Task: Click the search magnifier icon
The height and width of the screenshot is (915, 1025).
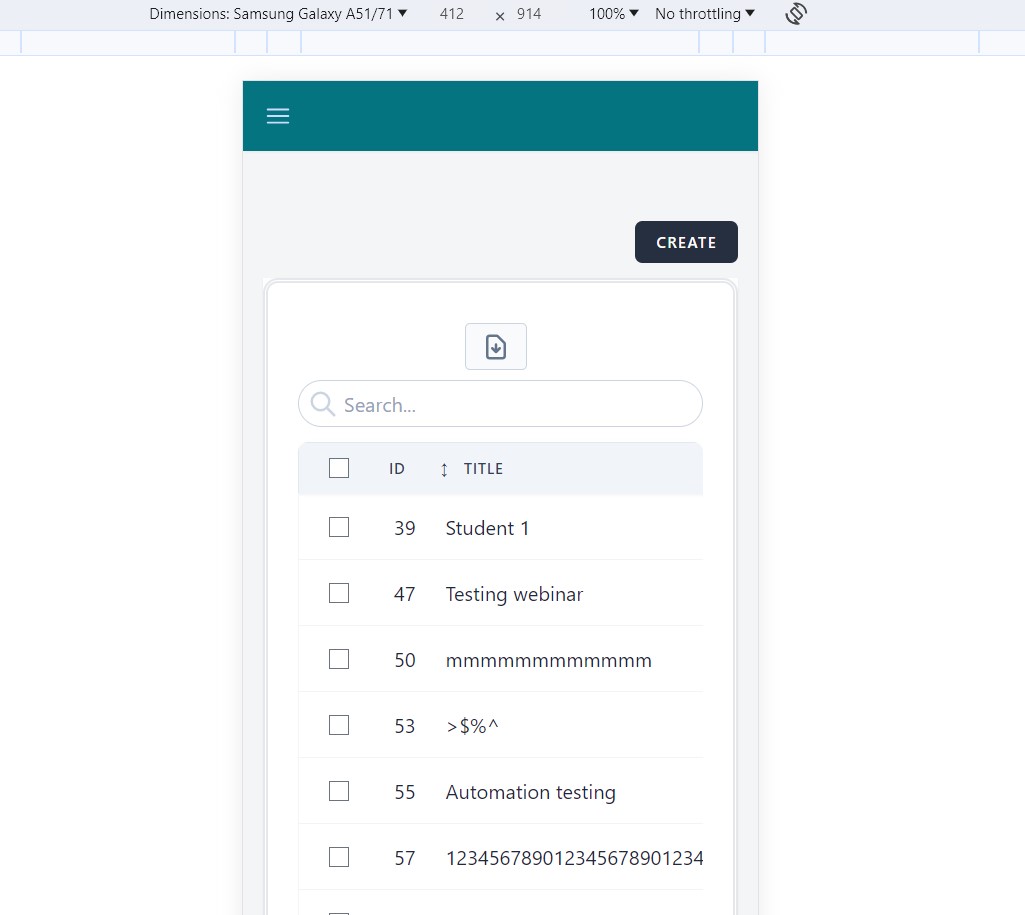Action: (x=322, y=404)
